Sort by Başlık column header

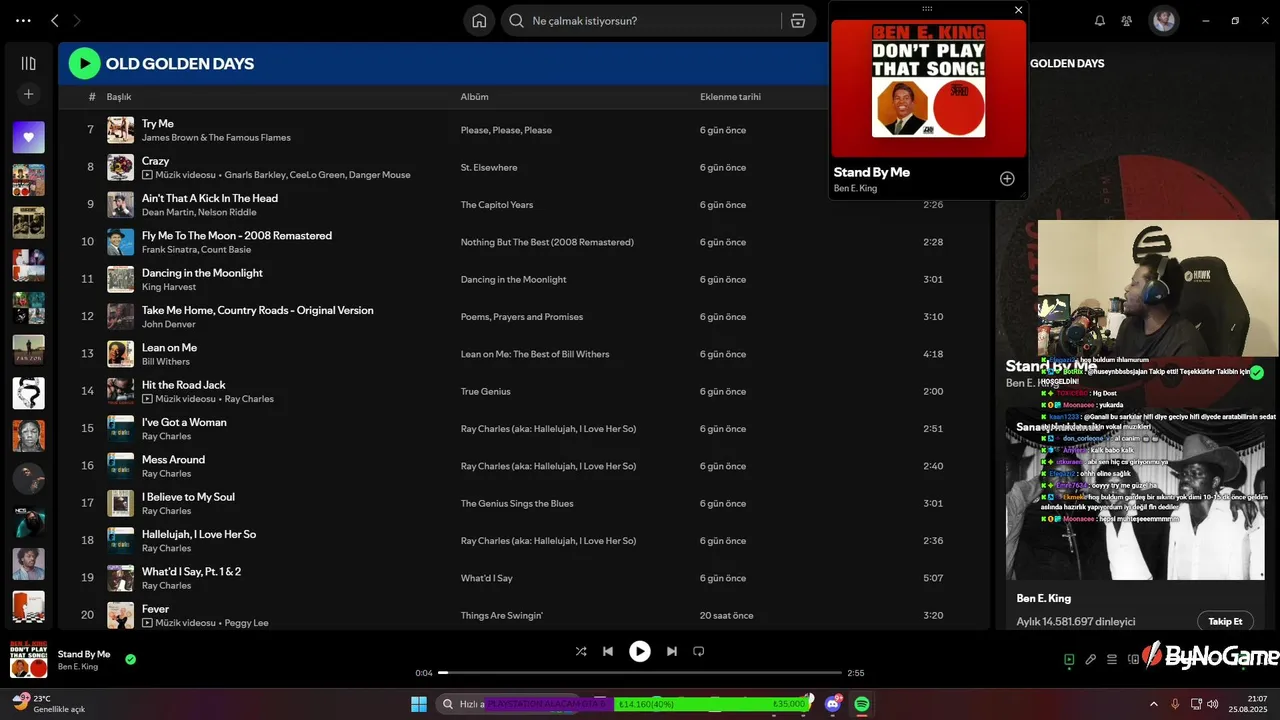point(119,97)
